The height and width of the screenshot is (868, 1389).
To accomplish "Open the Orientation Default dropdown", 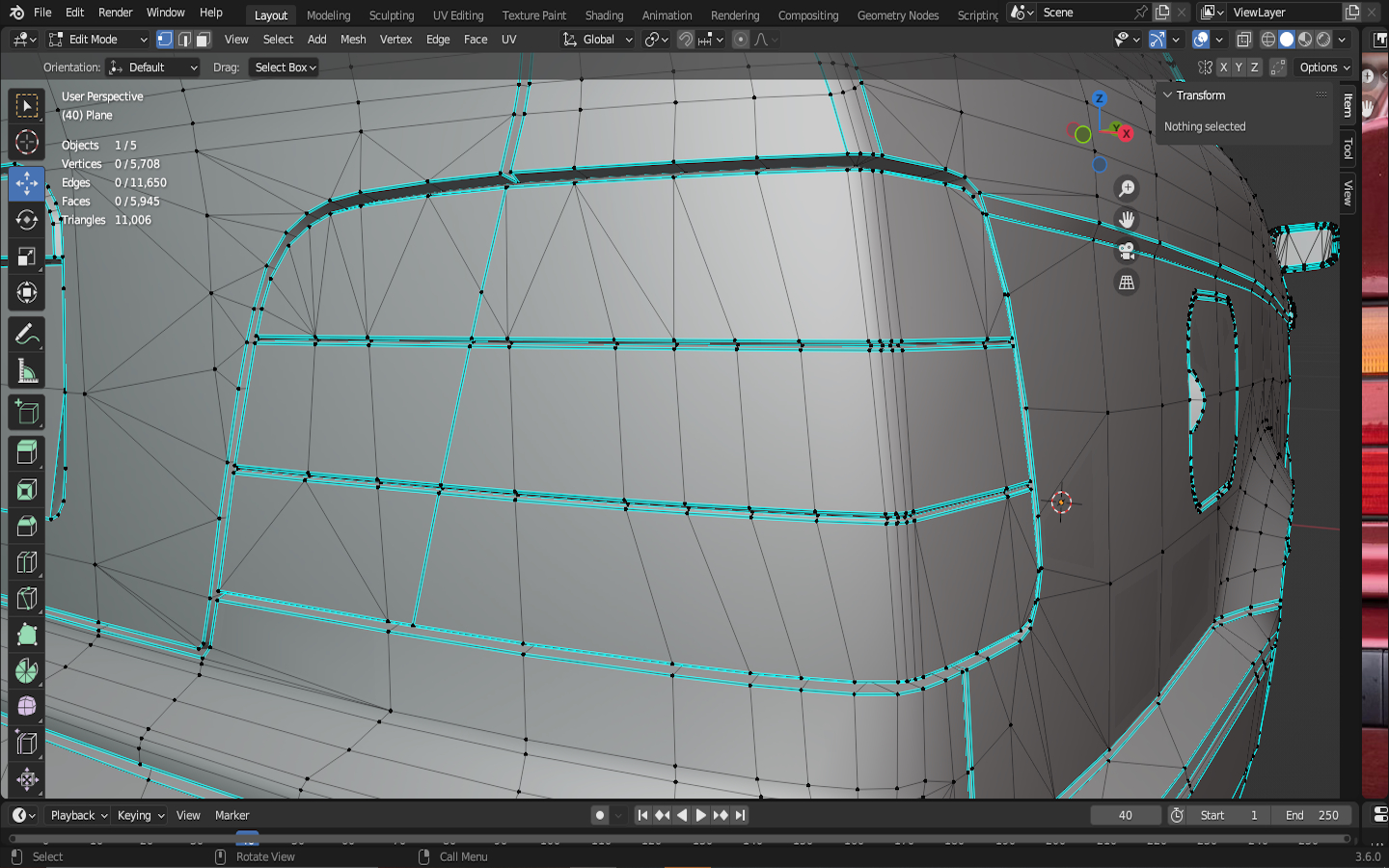I will (x=153, y=68).
